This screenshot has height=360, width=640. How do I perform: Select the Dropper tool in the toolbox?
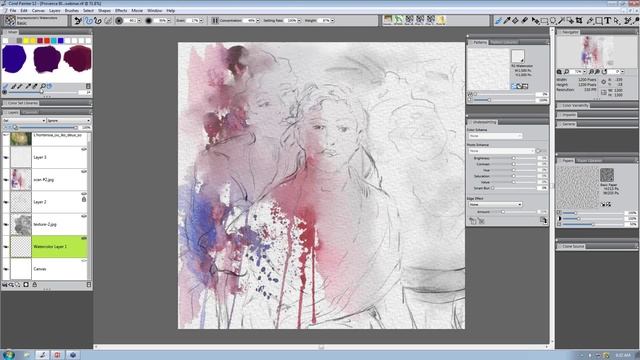pyautogui.click(x=507, y=20)
